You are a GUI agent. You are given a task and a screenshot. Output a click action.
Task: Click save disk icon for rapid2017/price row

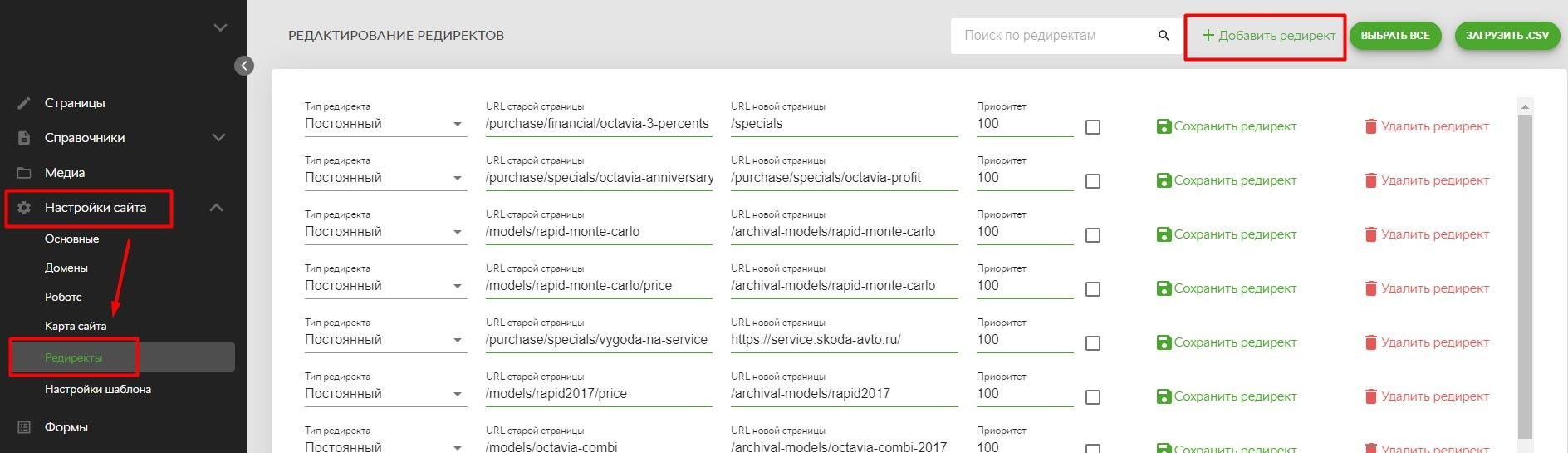(x=1164, y=396)
